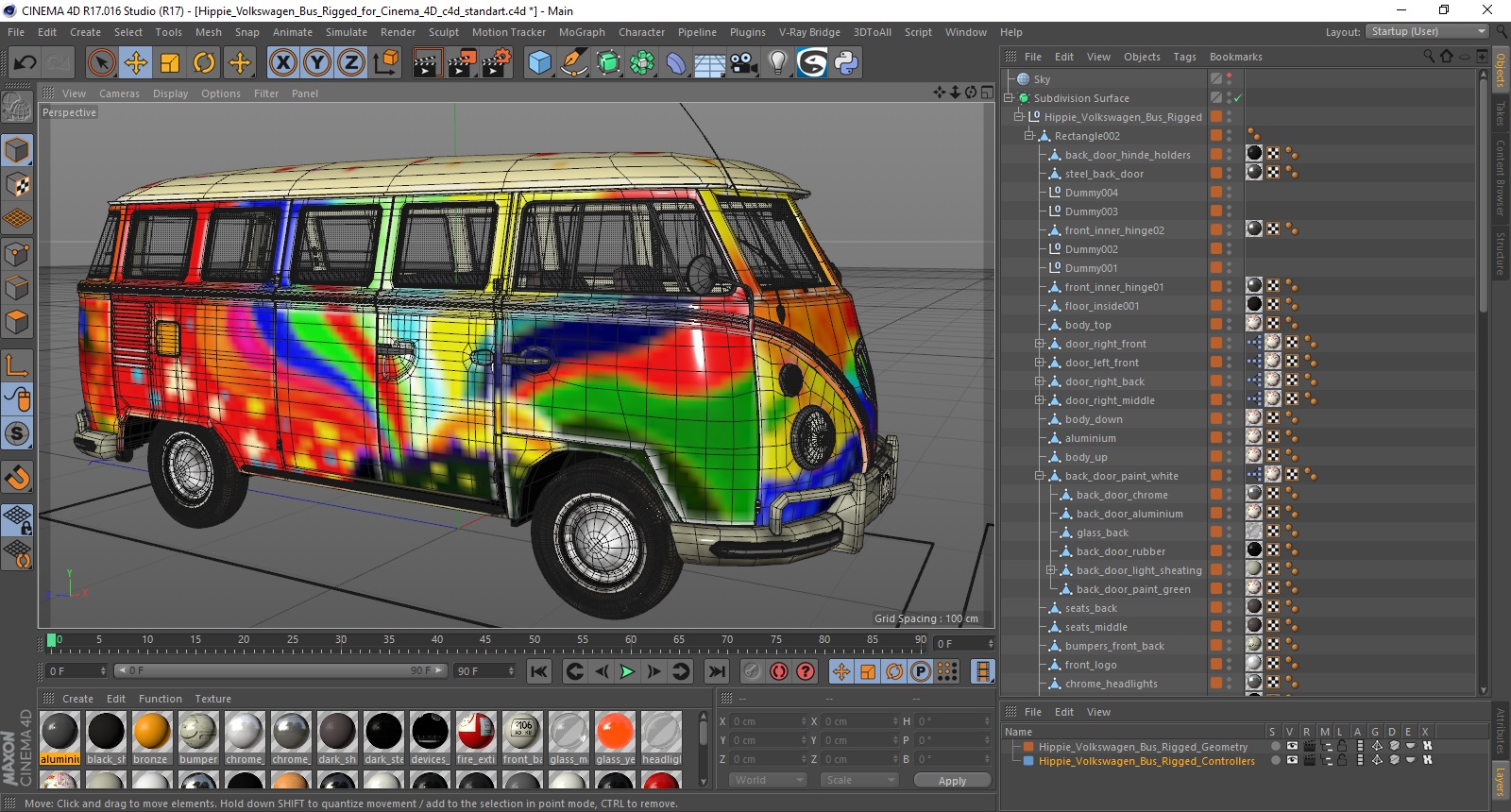Expand back_door_light_sheating object
This screenshot has height=812, width=1511.
1050,570
